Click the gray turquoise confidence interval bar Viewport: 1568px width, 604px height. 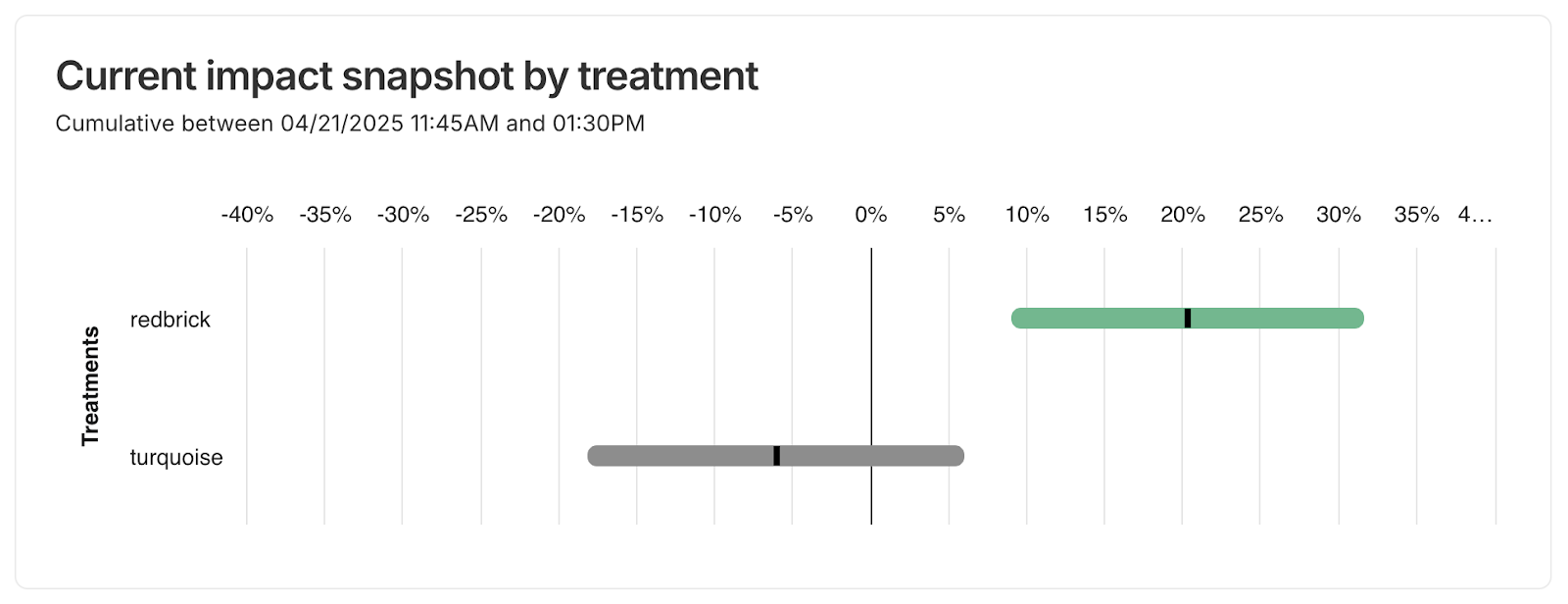686,456
